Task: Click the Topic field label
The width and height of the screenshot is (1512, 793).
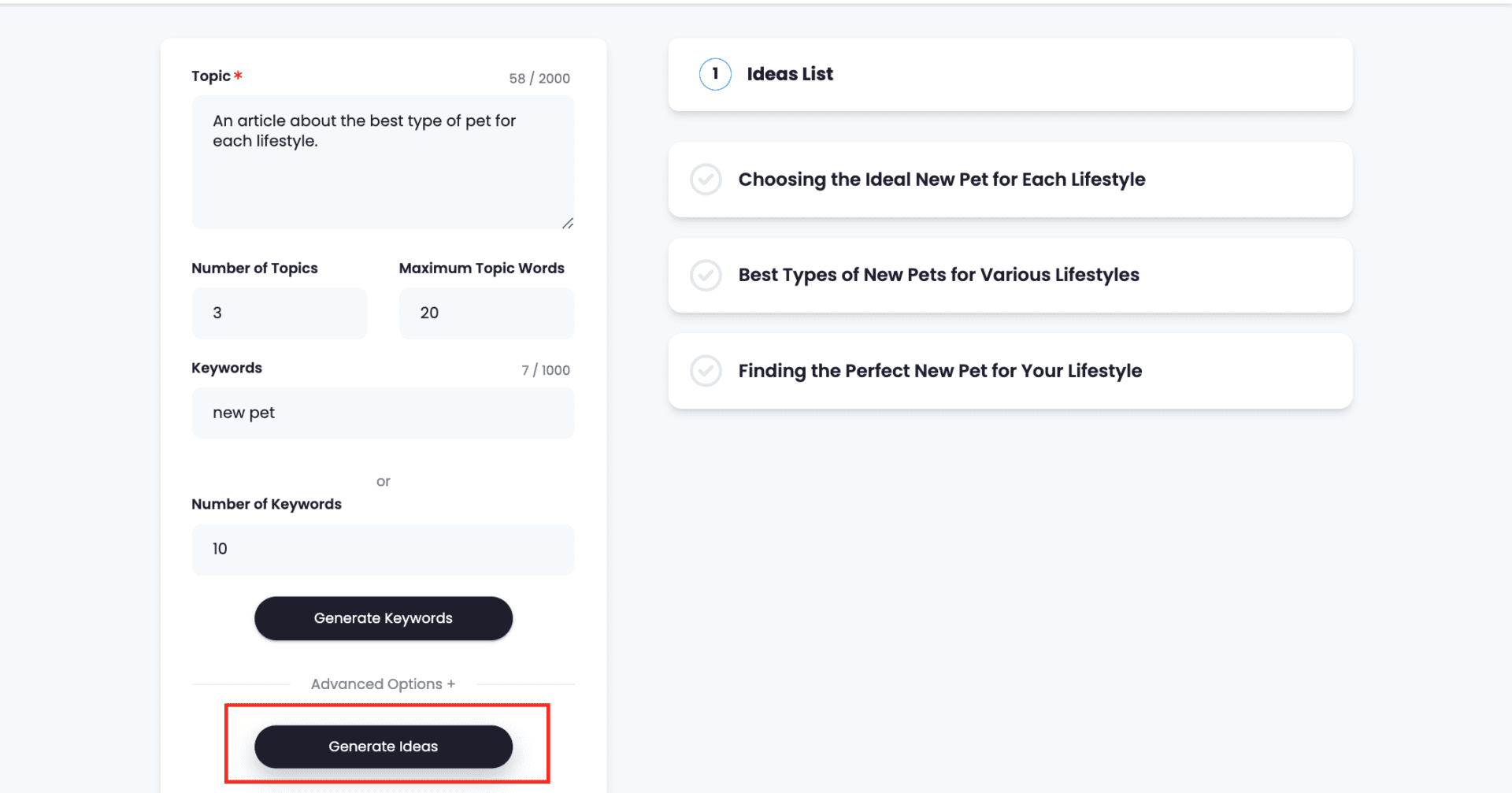Action: coord(211,76)
